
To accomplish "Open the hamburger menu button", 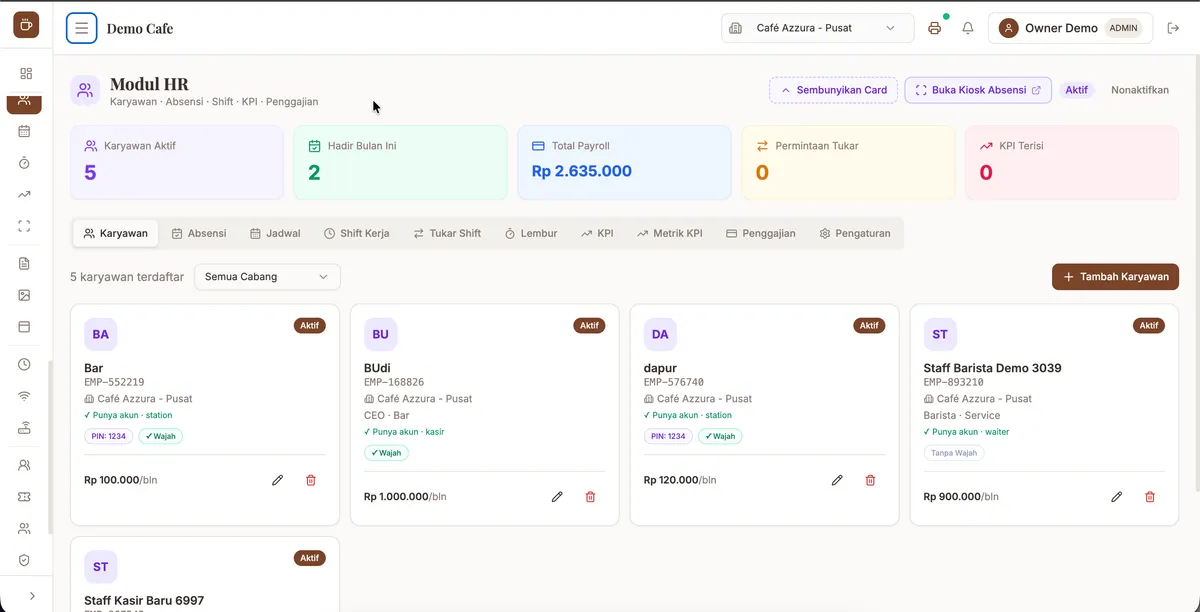I will click(x=82, y=28).
